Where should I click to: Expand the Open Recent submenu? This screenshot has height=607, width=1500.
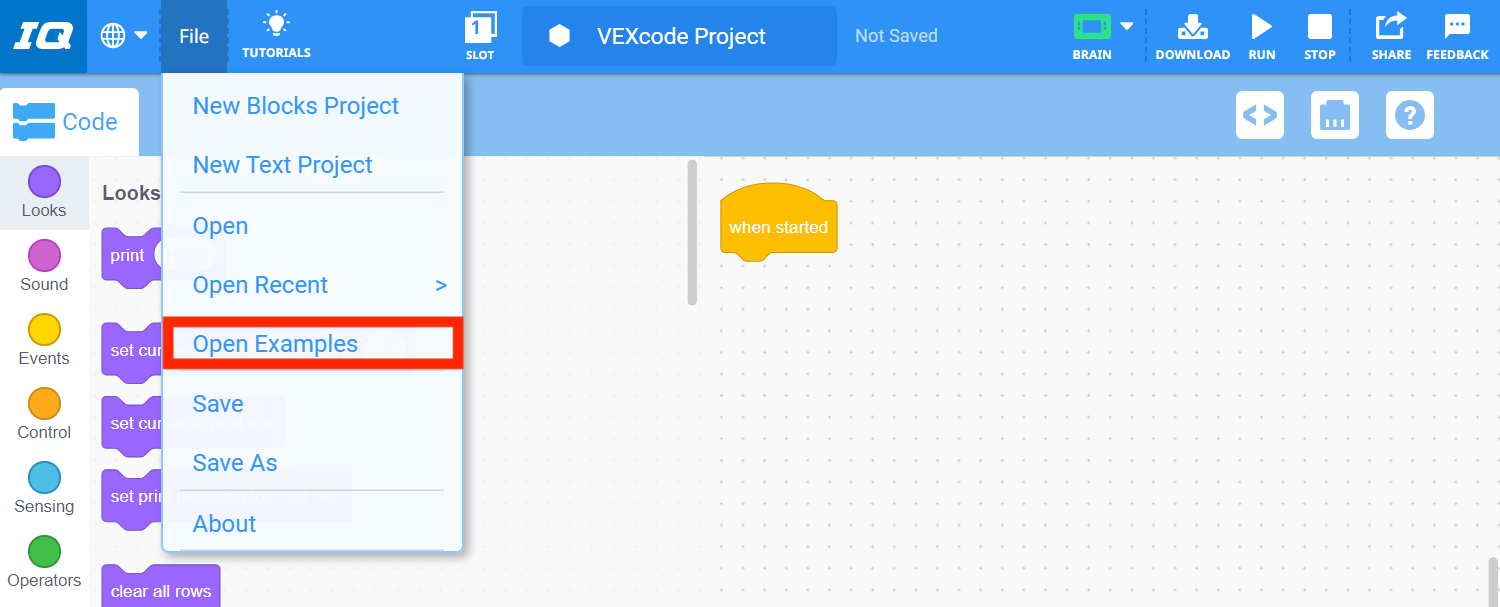click(260, 285)
